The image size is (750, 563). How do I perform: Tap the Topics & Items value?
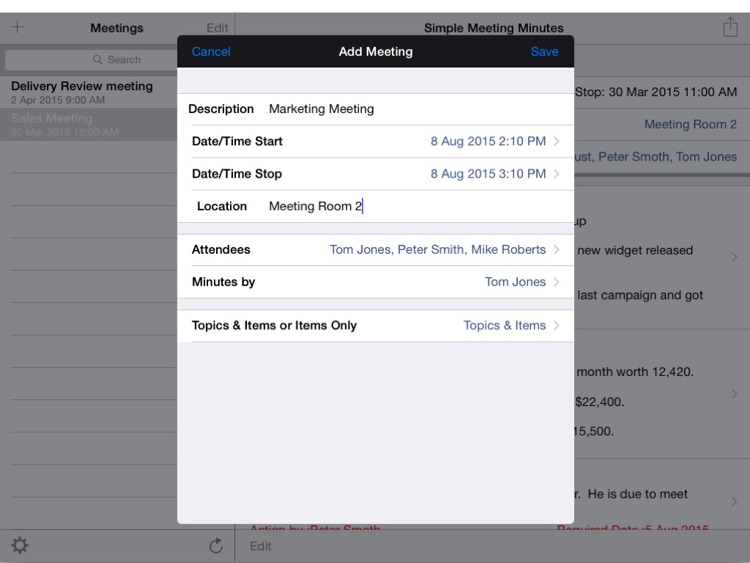(505, 325)
